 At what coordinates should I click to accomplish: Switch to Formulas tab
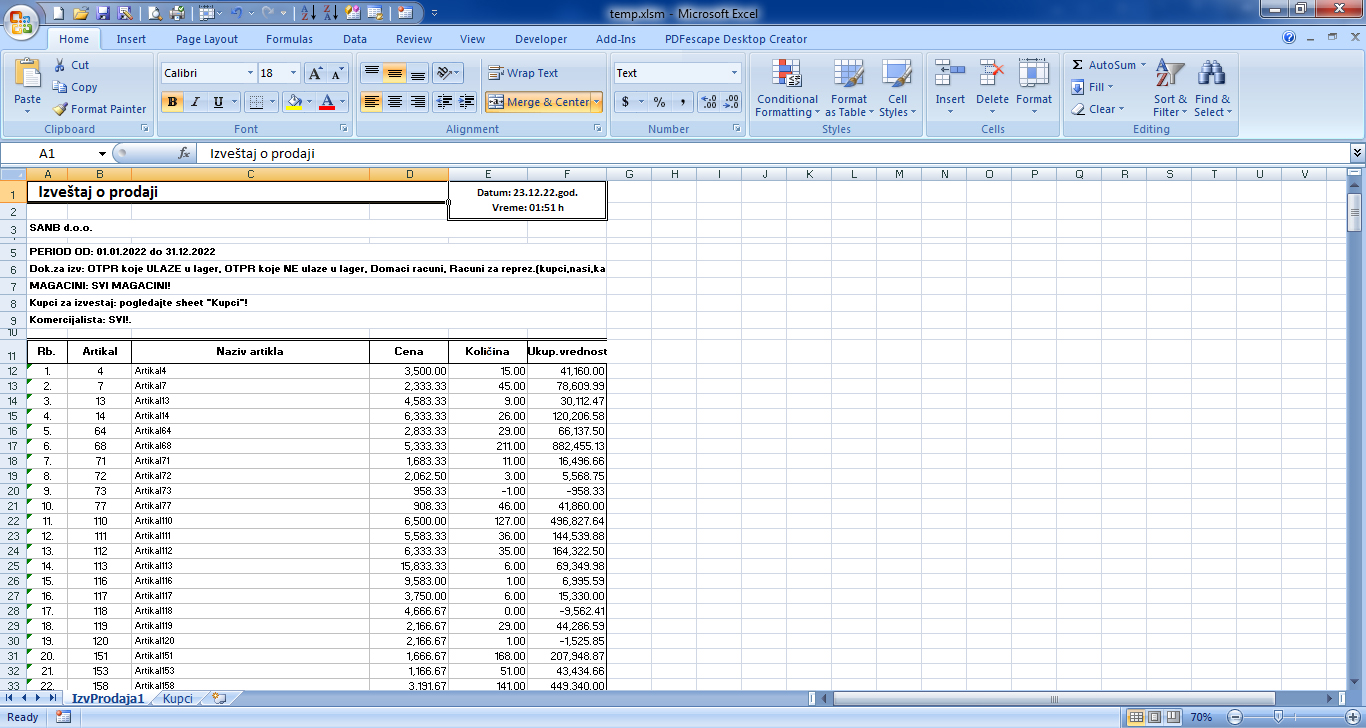[289, 39]
